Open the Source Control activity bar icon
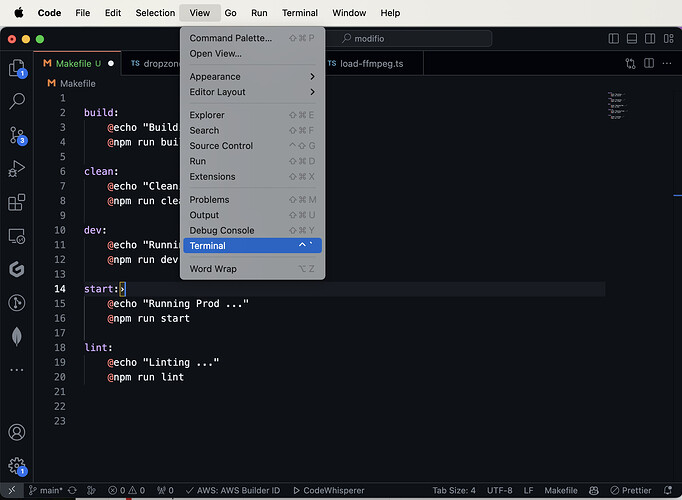Image resolution: width=682 pixels, height=500 pixels. coord(17,136)
